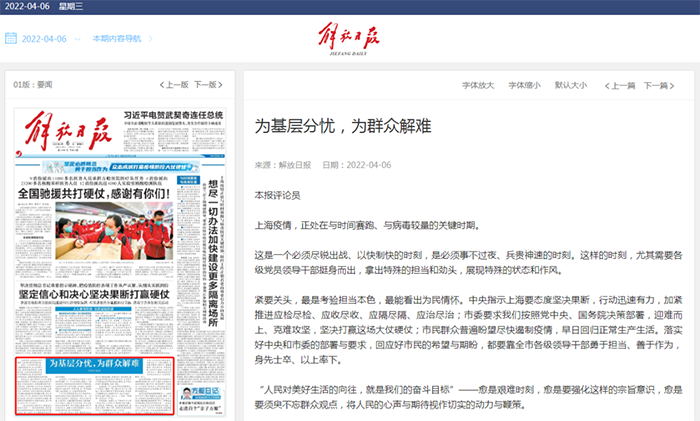Click the 解放日报 Jiefang Daily header logo

(349, 39)
